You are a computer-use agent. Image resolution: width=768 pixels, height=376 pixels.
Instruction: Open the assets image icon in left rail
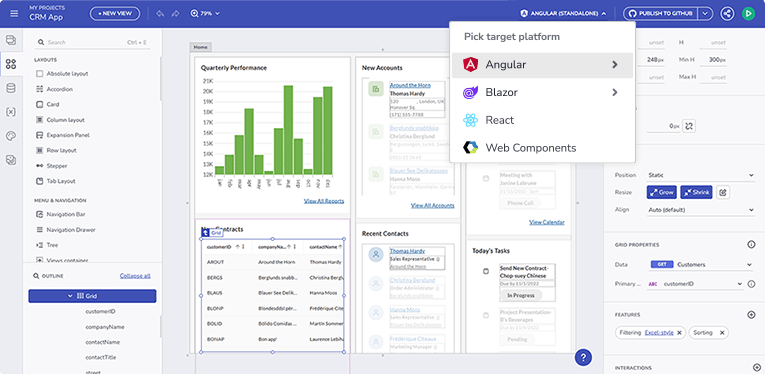11,160
